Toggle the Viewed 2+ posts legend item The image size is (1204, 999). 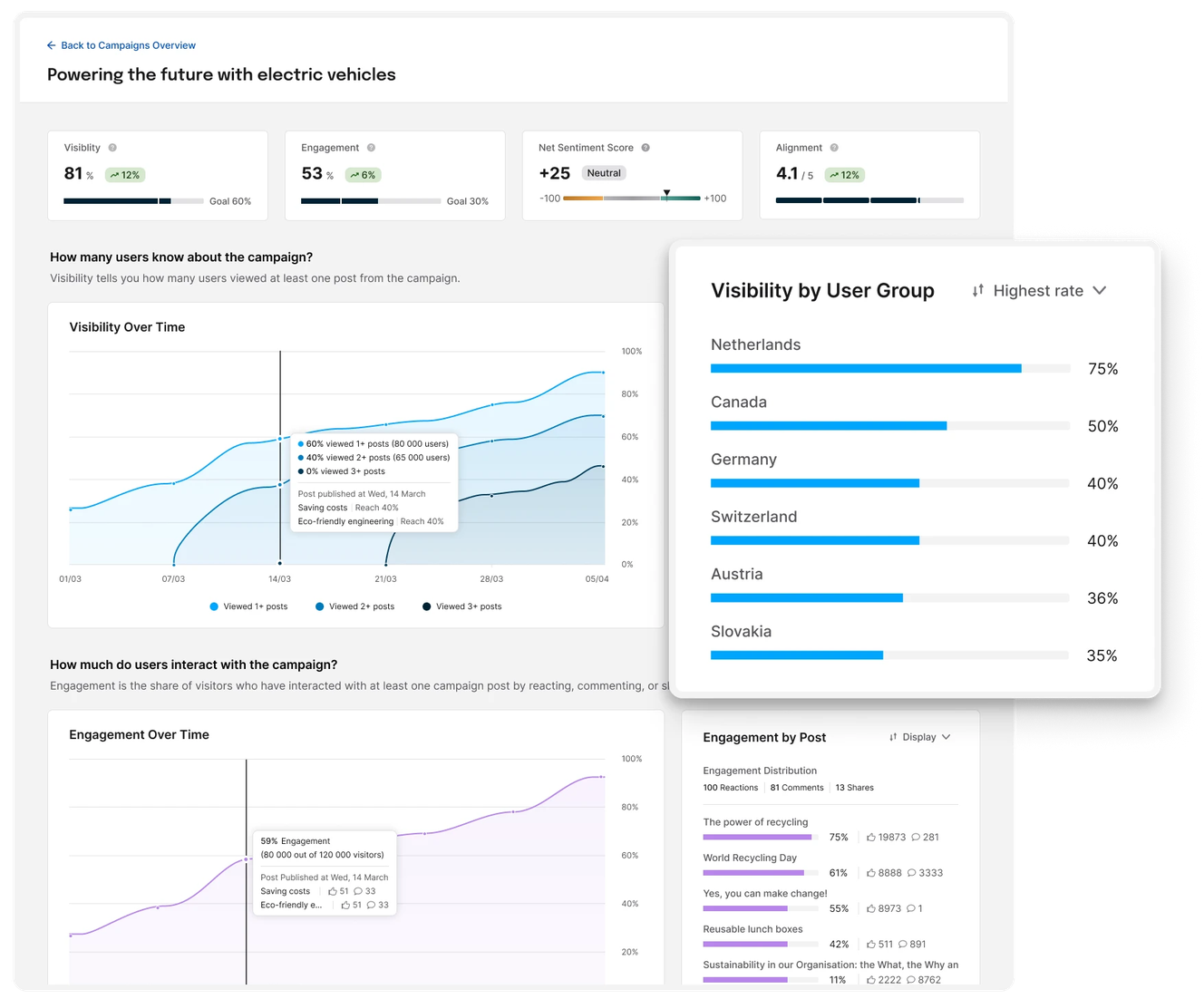(354, 606)
